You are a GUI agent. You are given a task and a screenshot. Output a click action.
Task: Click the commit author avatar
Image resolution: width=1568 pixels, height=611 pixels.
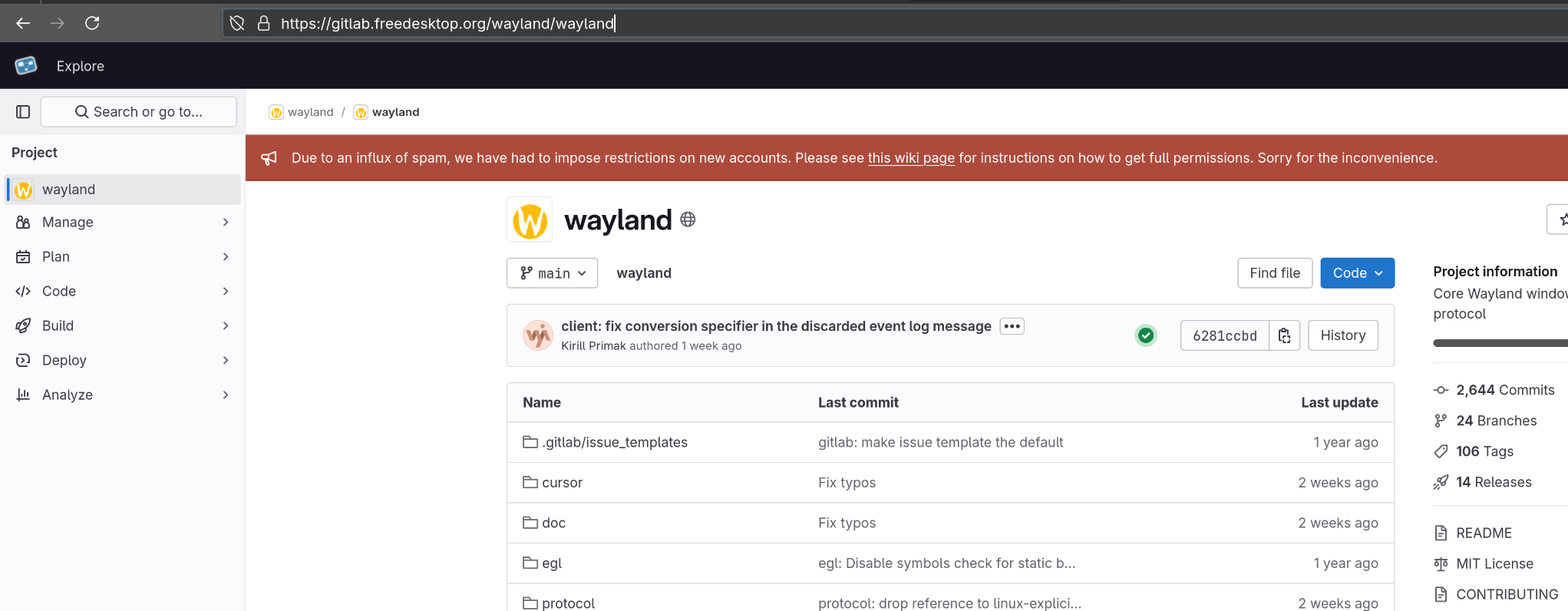coord(538,335)
